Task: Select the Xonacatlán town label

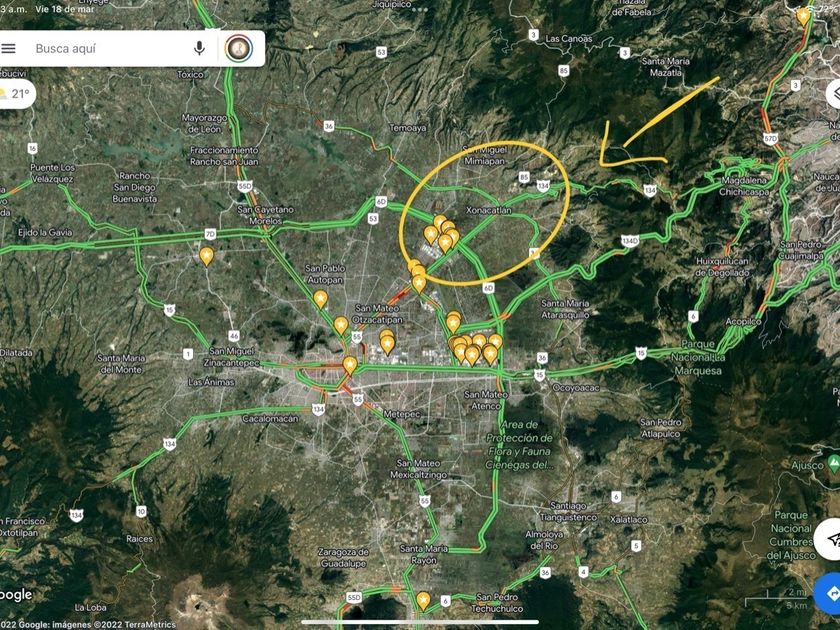Action: 489,211
